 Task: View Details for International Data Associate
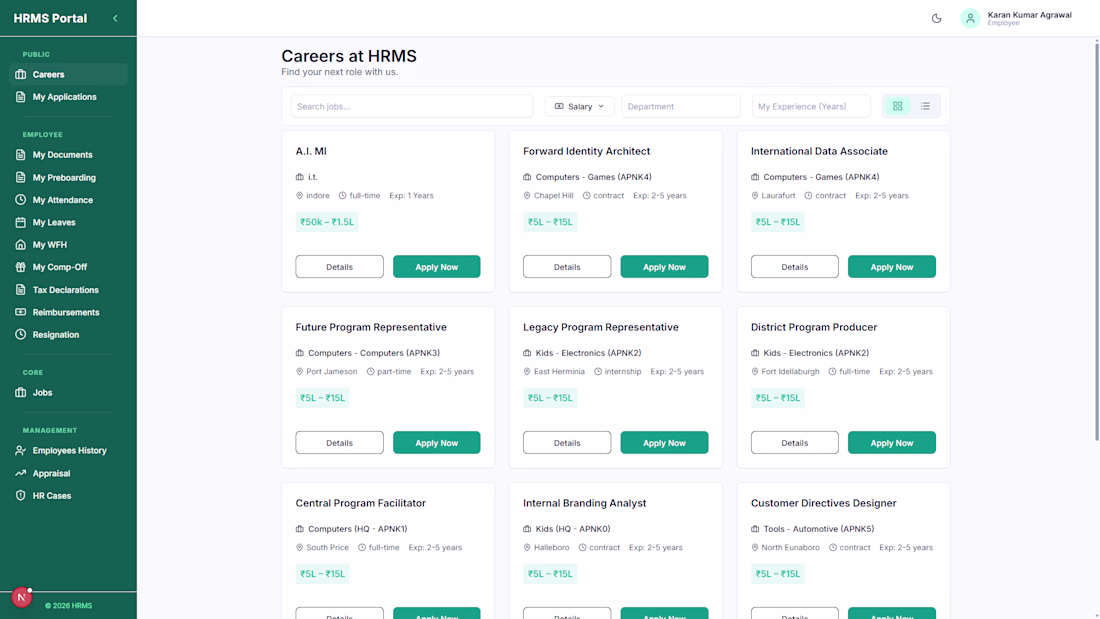[x=795, y=267]
